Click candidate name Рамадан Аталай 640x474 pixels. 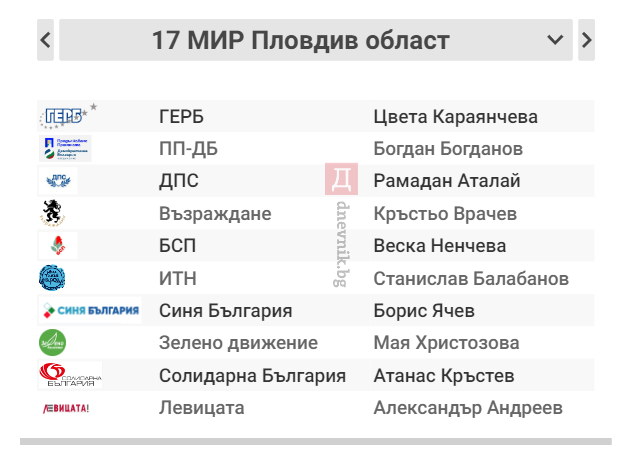(447, 181)
